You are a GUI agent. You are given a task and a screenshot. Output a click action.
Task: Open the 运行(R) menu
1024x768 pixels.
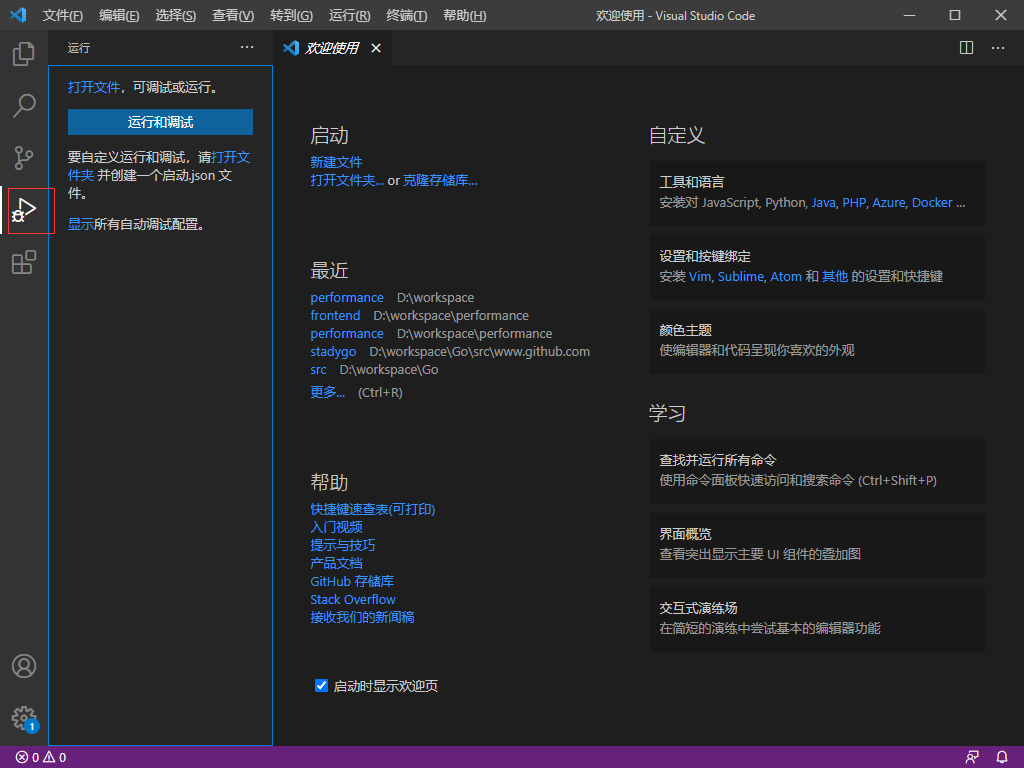349,16
